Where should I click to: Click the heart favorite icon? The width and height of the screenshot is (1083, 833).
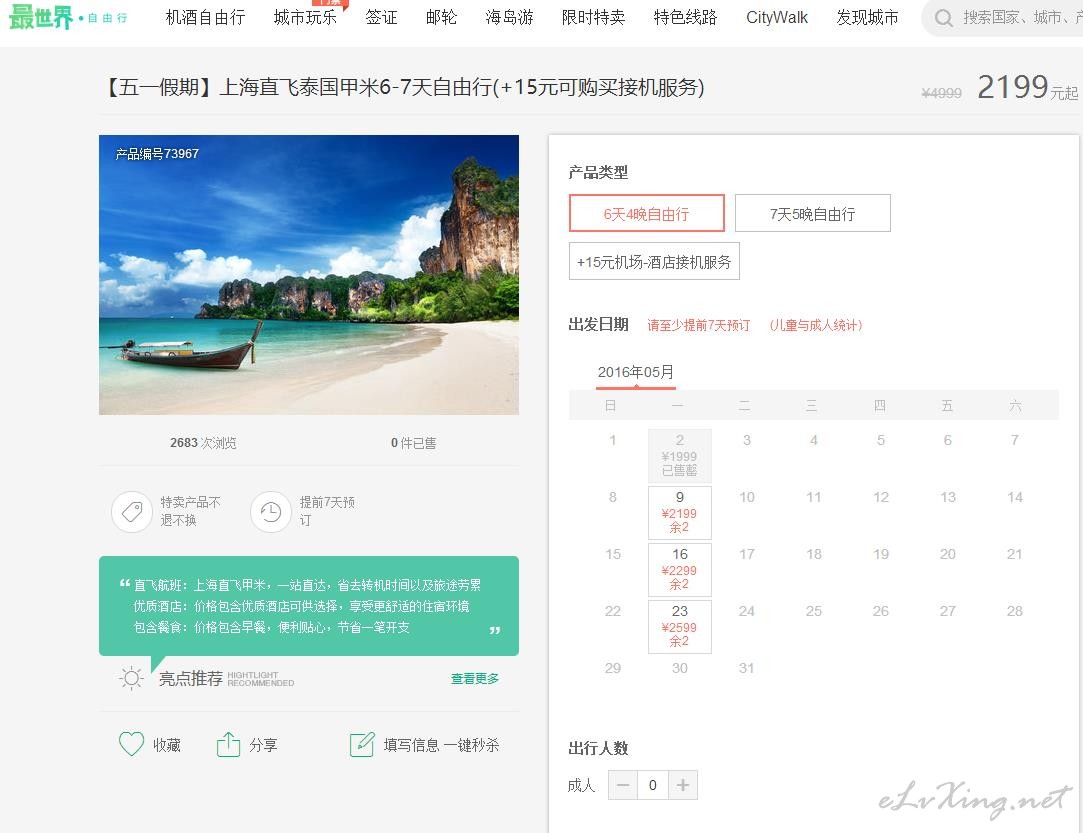pyautogui.click(x=131, y=744)
